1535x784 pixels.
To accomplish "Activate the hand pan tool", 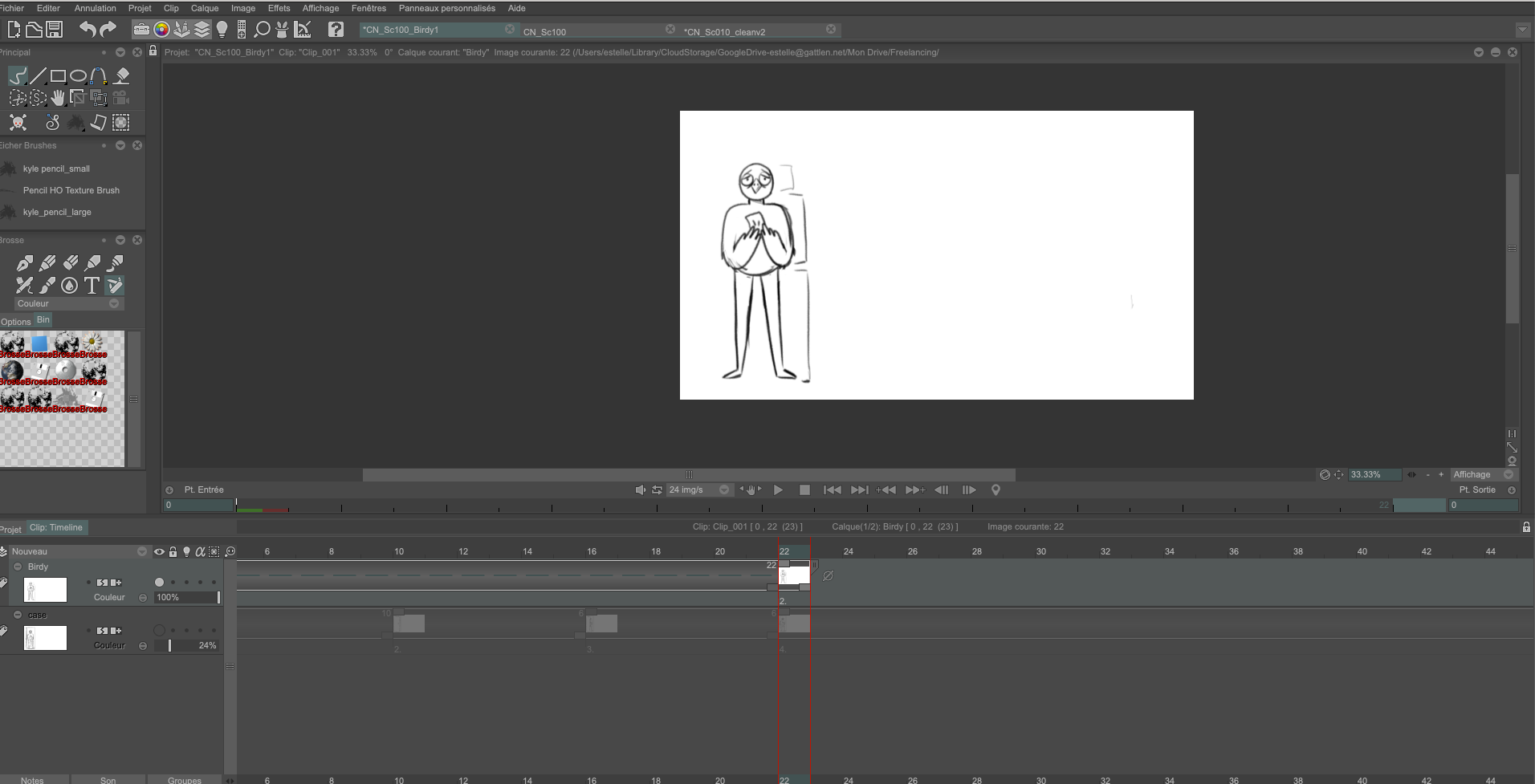I will tap(57, 97).
